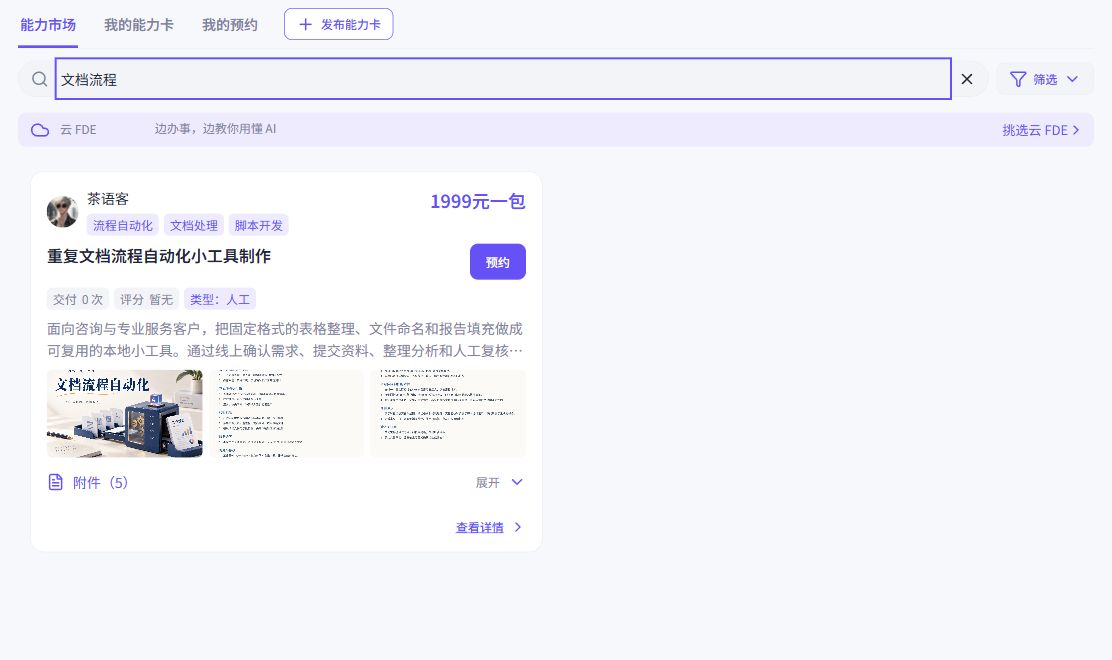The height and width of the screenshot is (660, 1112).
Task: Click the search magnifier icon
Action: coord(40,79)
